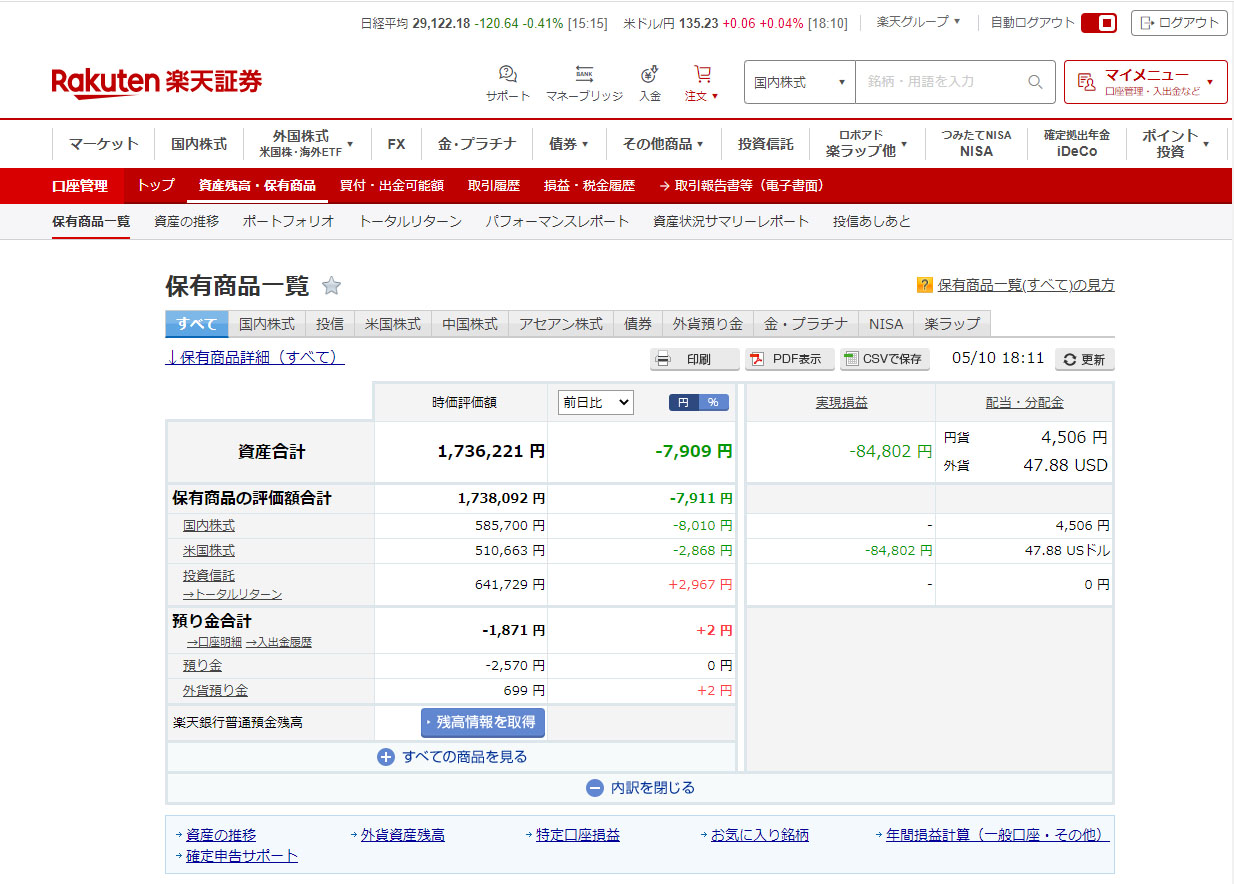Open PDF表示 to view as PDF
This screenshot has height=884, width=1234.
point(788,359)
